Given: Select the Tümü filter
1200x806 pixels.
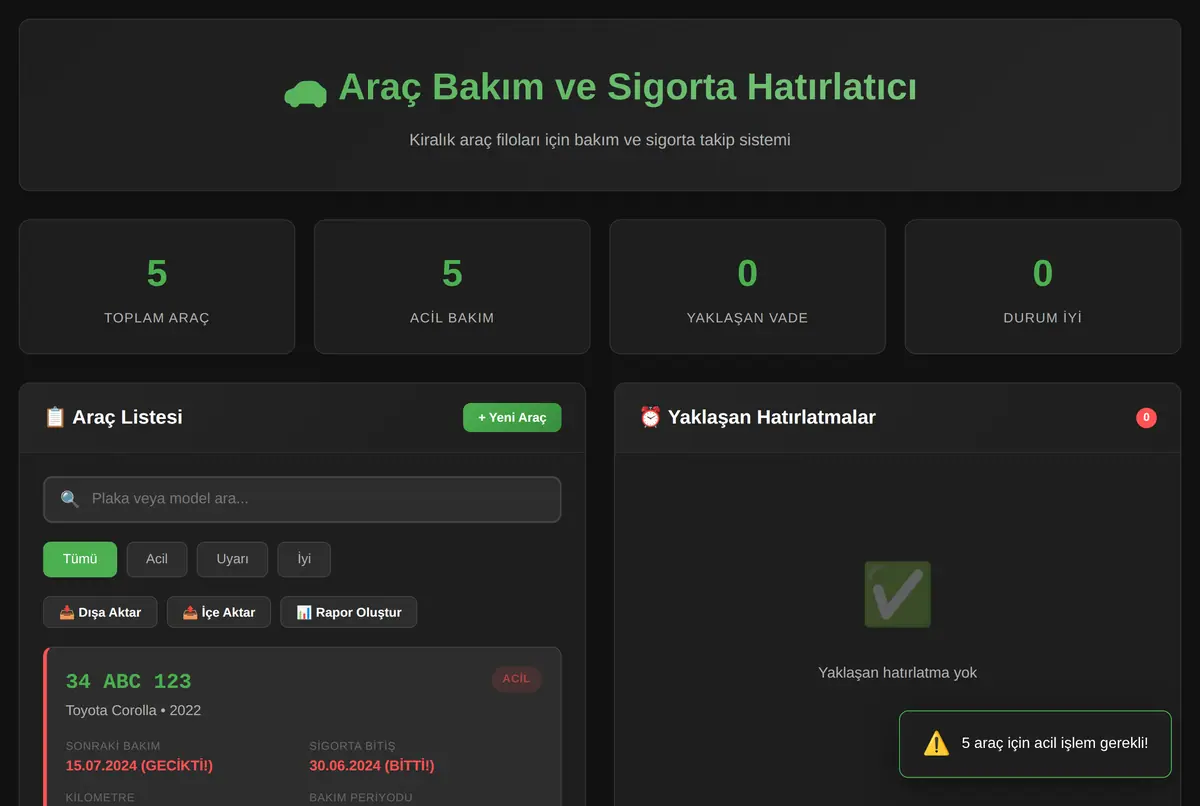Looking at the screenshot, I should pyautogui.click(x=80, y=559).
